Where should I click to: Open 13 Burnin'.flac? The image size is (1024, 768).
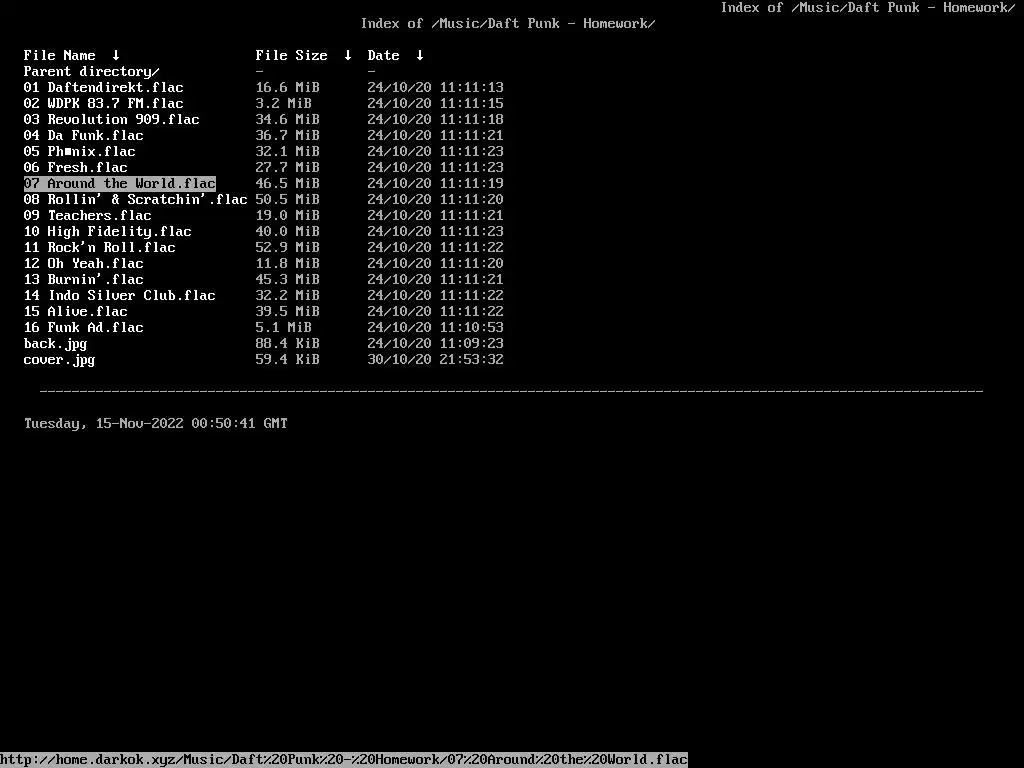84,280
